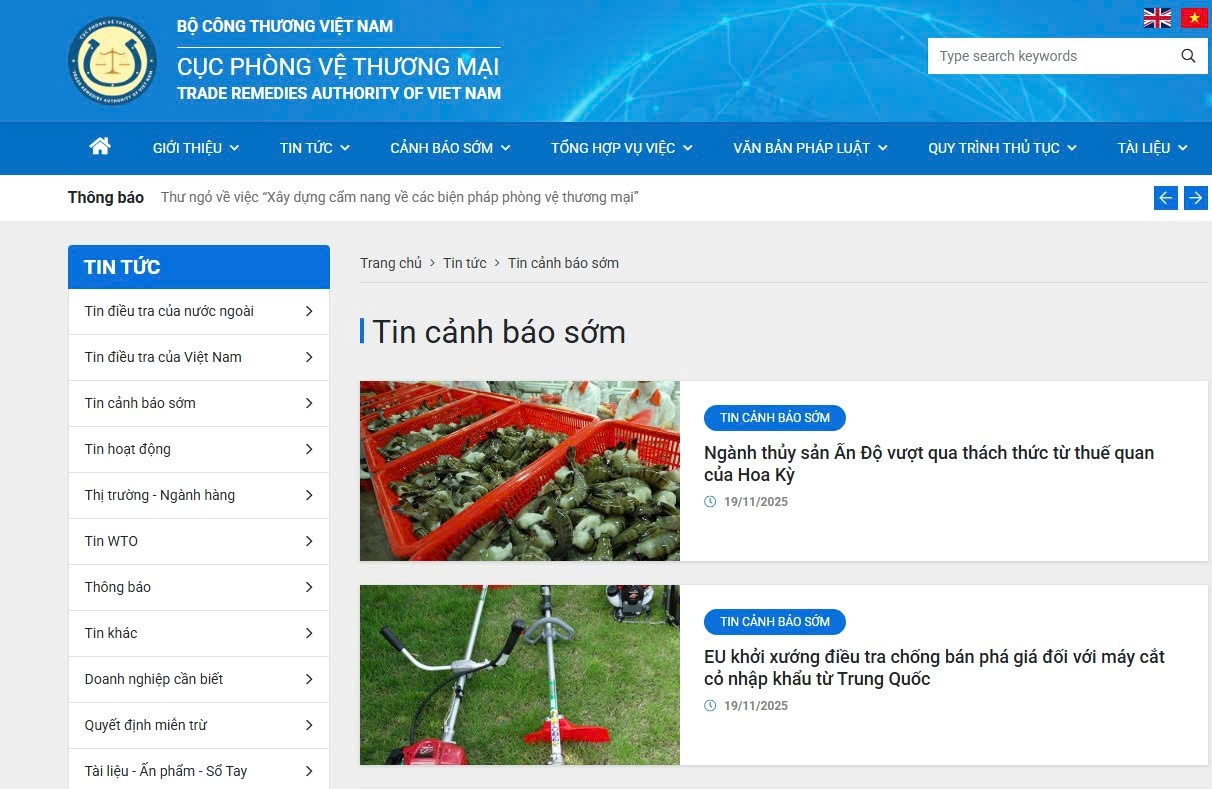Viewport: 1212px width, 789px height.
Task: Open Quyết định miễn trừ sidebar item
Action: point(146,725)
